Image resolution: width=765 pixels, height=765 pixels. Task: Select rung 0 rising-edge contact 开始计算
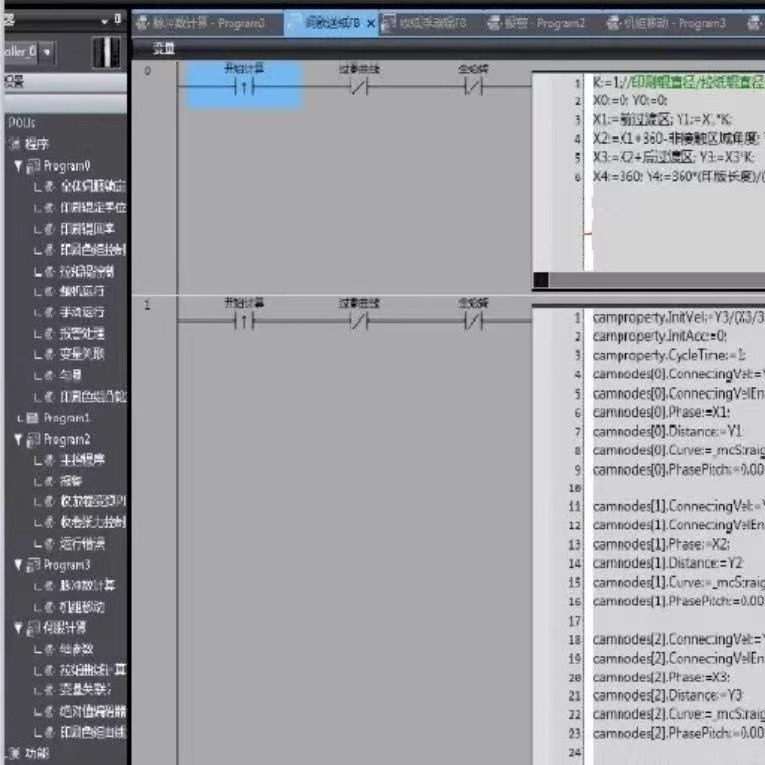(244, 87)
